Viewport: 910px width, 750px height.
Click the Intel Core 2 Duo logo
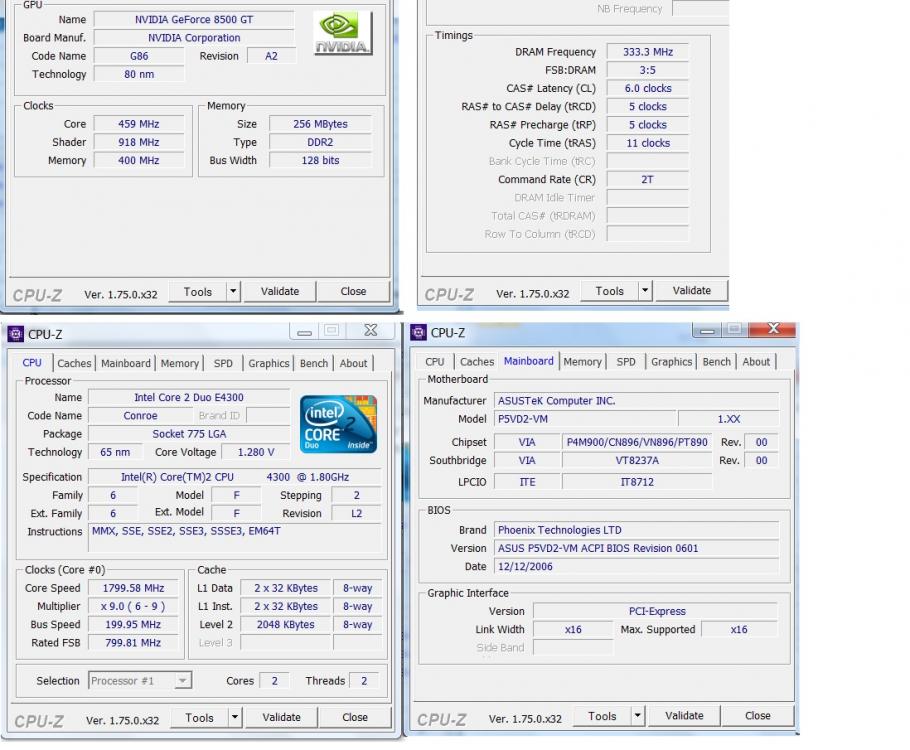click(339, 424)
